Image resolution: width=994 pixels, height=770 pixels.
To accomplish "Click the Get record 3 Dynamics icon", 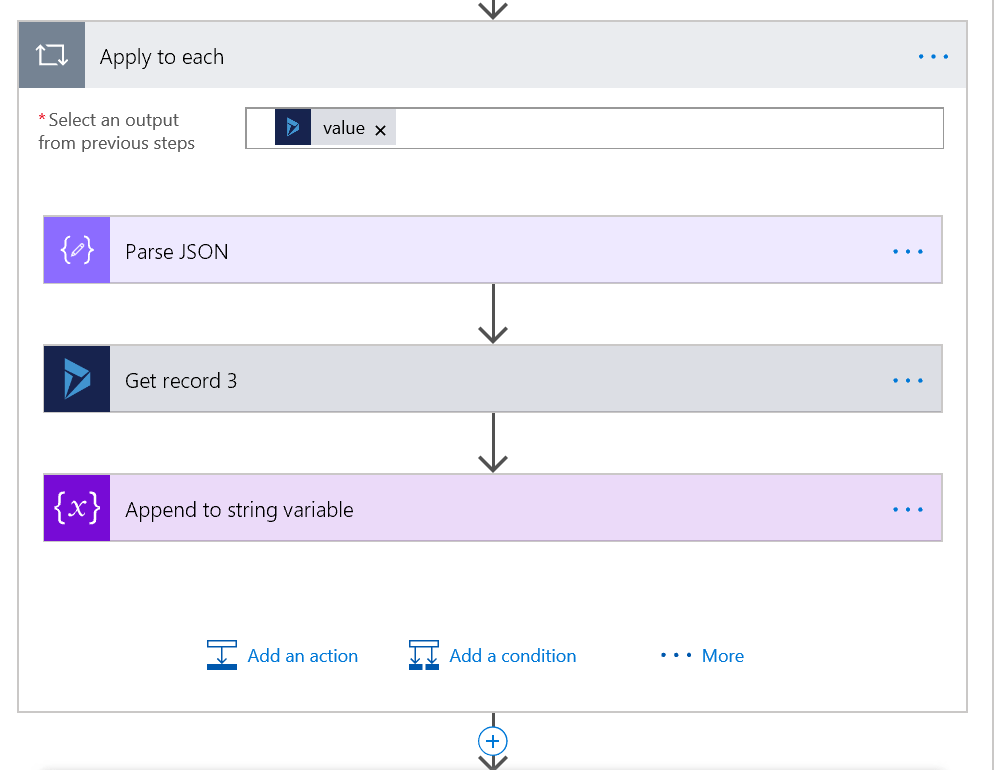I will (77, 380).
